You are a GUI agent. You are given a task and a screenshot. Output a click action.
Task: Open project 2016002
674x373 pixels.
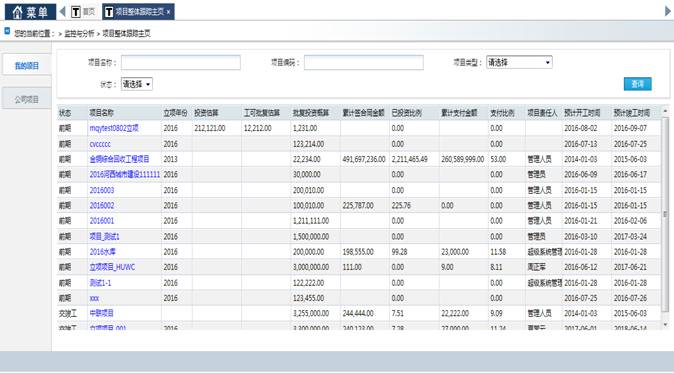point(102,205)
